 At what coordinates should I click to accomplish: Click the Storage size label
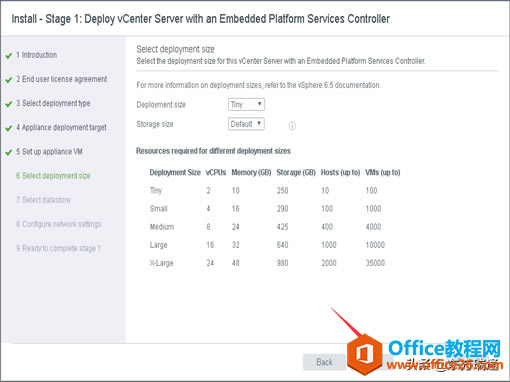point(155,124)
